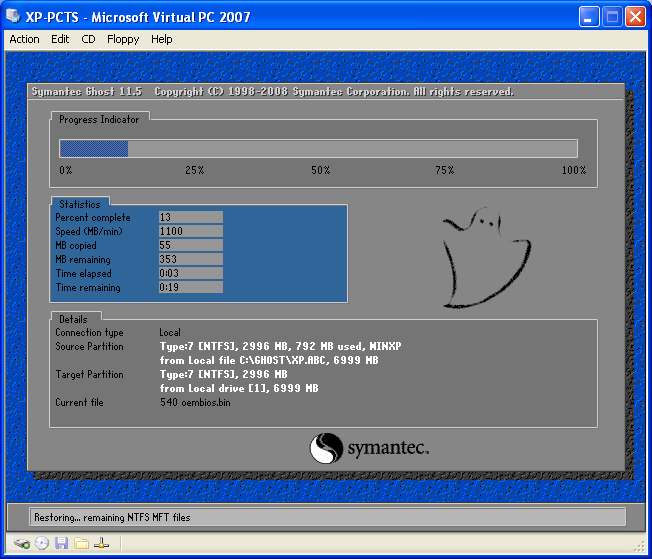Click the 'MB copied' label

tap(76, 245)
